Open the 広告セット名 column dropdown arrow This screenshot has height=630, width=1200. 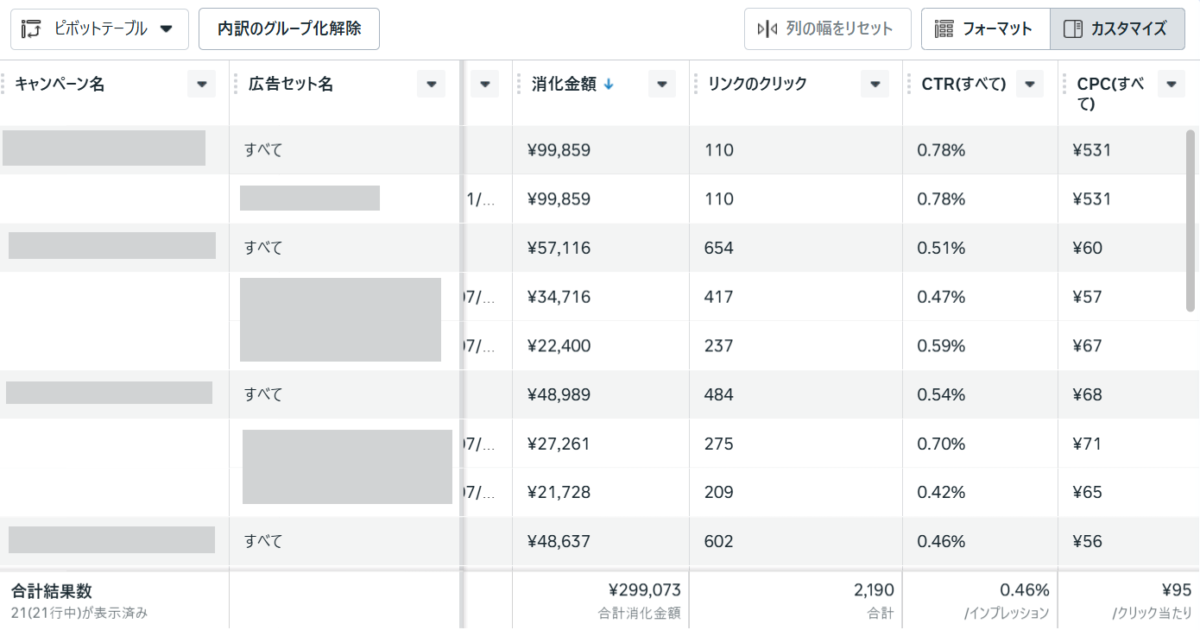coord(430,85)
